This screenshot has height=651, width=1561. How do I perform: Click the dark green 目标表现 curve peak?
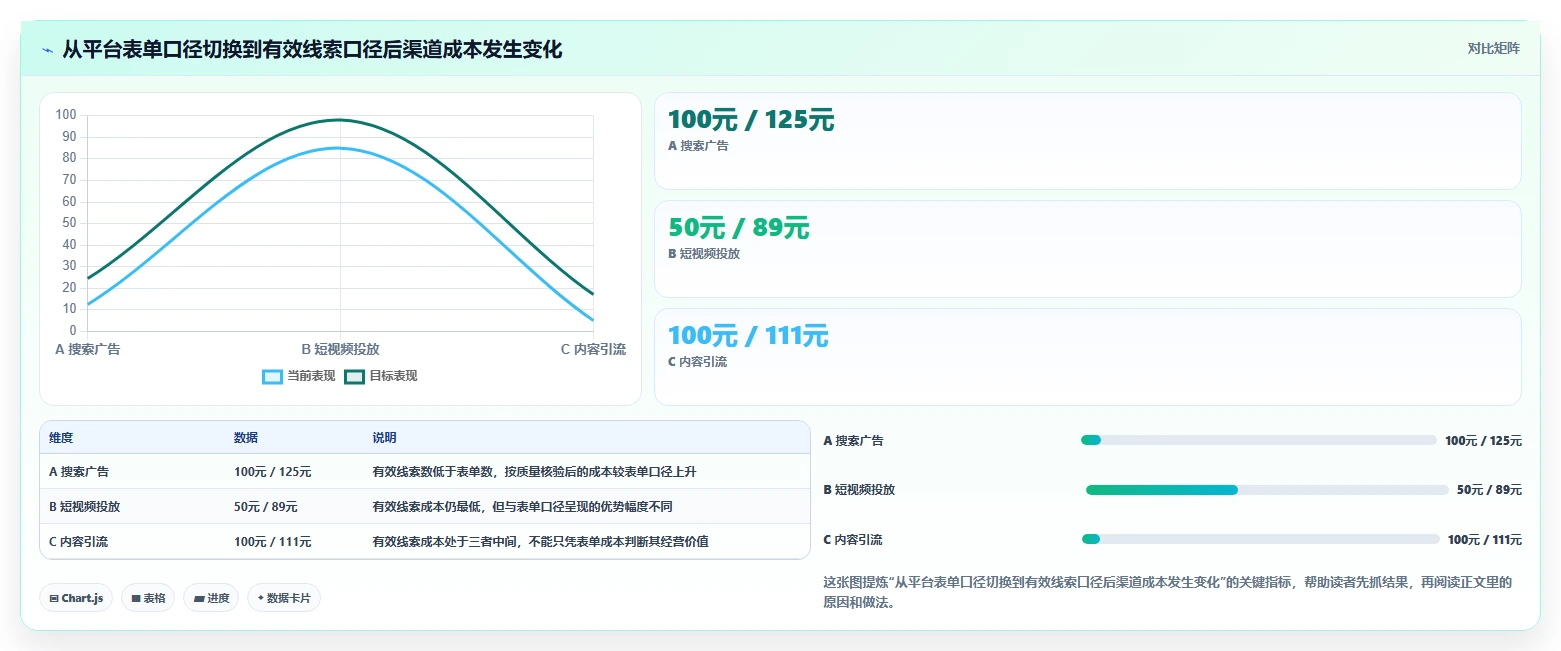[x=340, y=120]
